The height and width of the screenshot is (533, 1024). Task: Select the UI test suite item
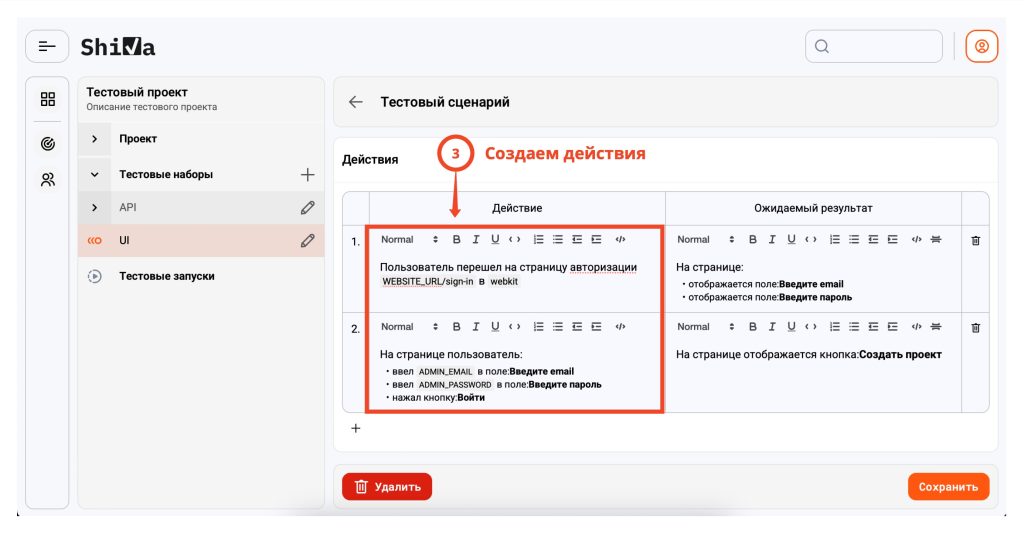pos(125,240)
